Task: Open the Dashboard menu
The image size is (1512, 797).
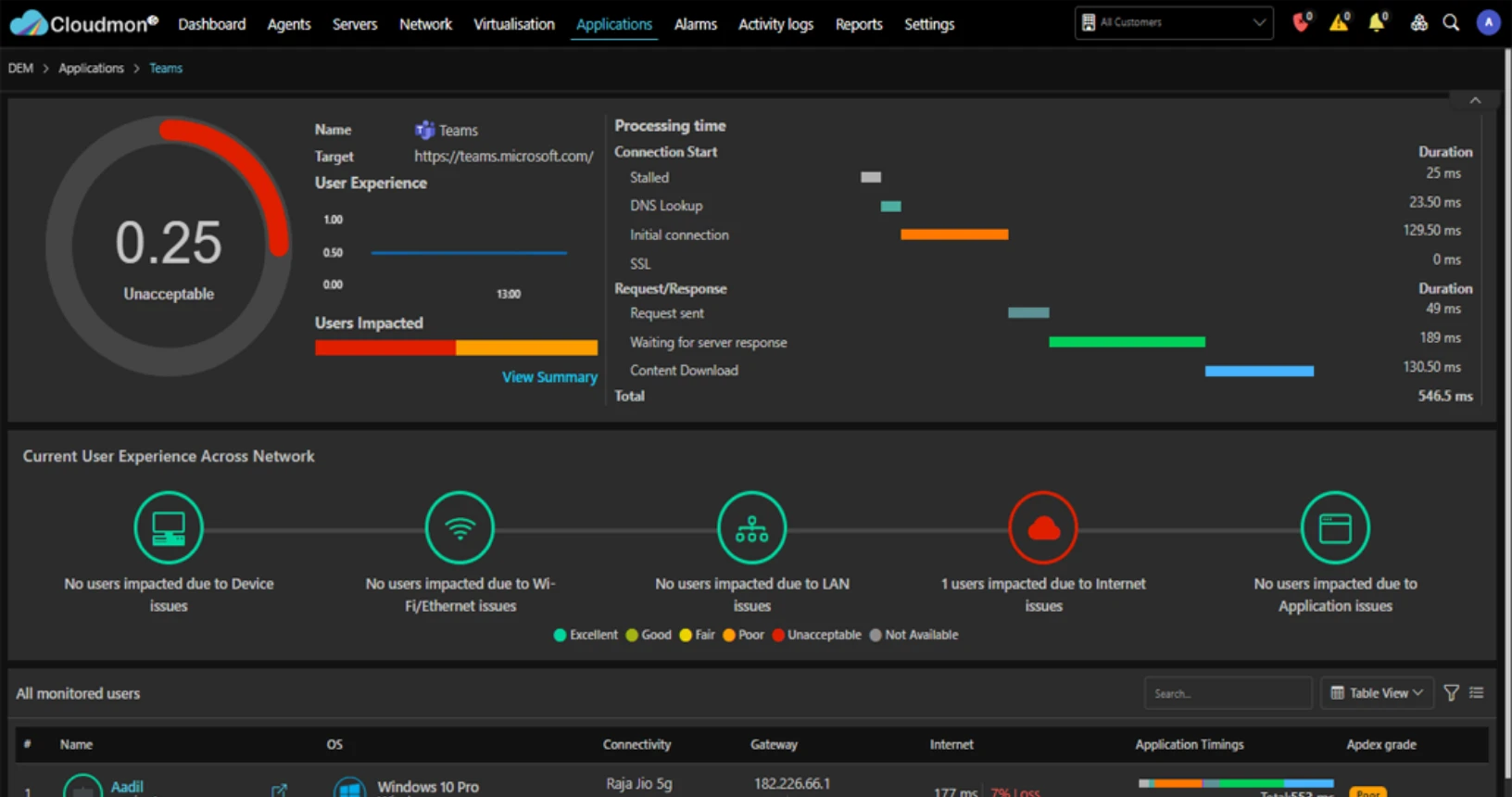Action: coord(212,24)
